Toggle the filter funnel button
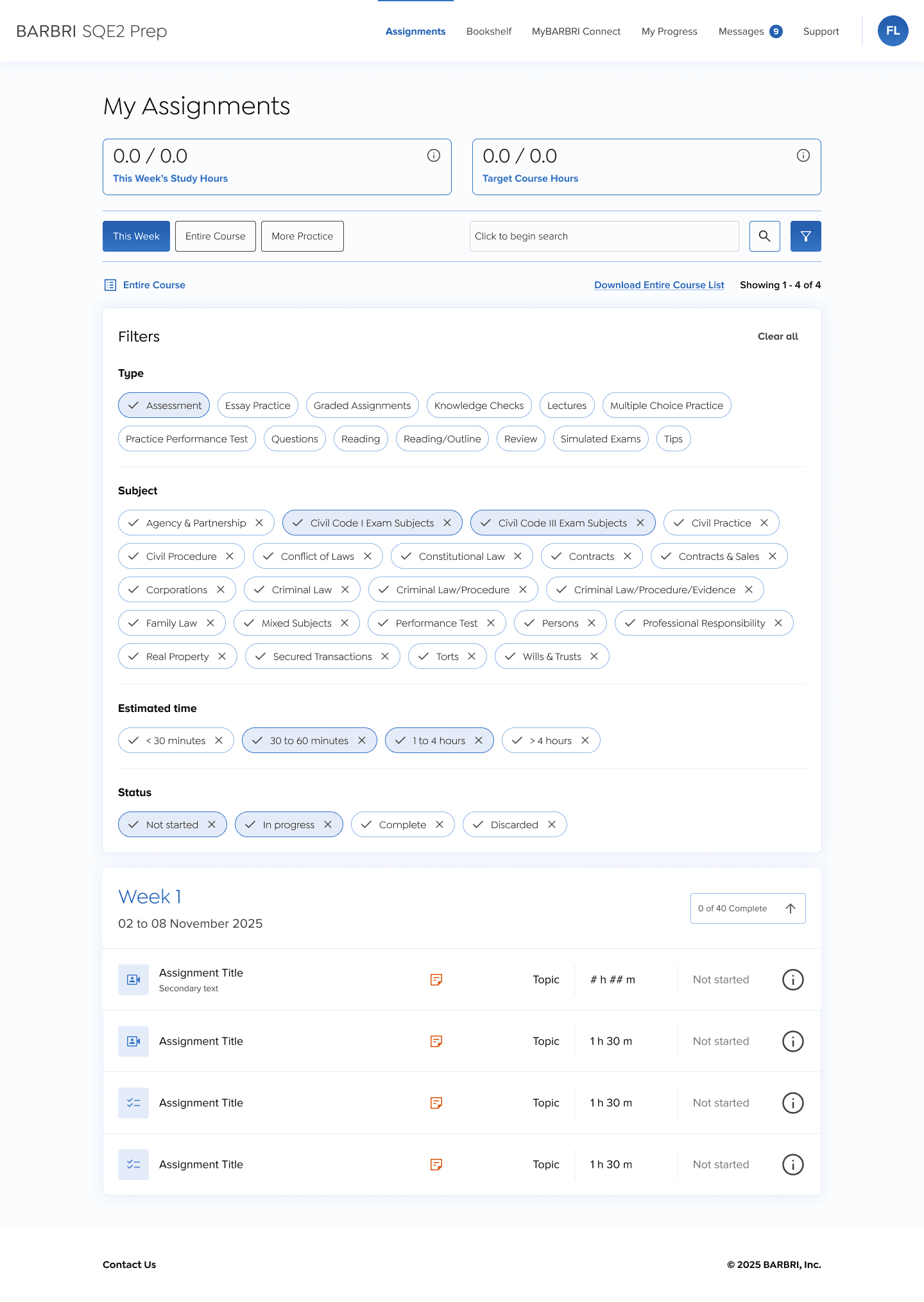The image size is (924, 1302). click(x=805, y=236)
